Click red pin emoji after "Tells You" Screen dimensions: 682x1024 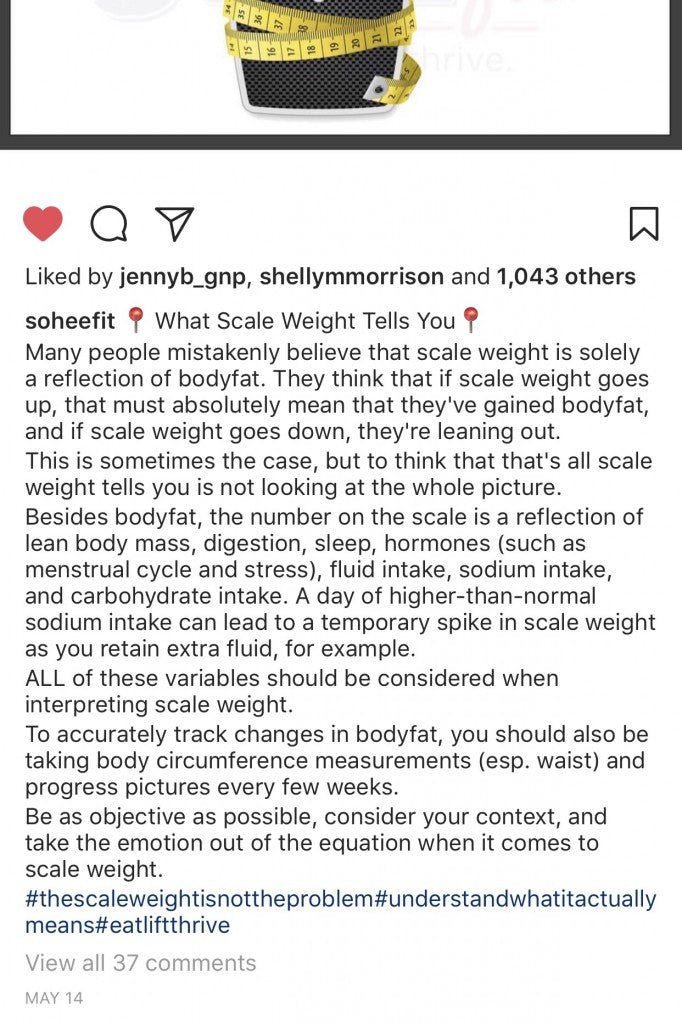coord(471,321)
